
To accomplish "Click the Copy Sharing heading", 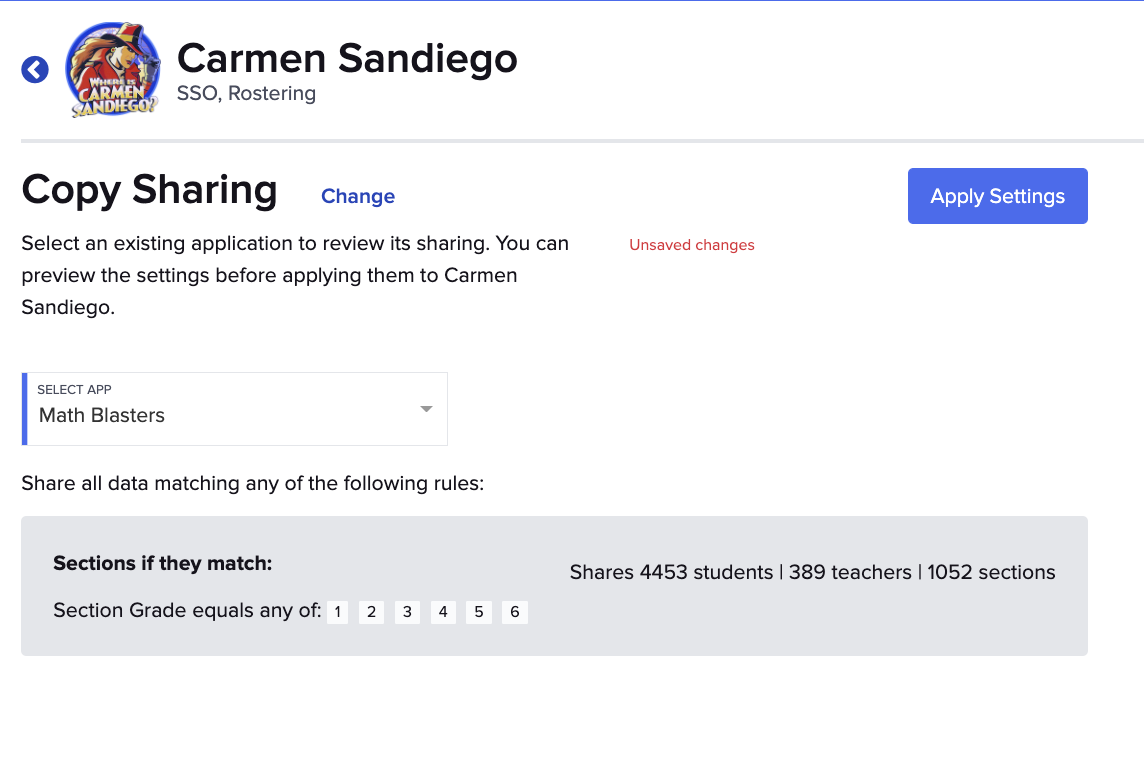I will pyautogui.click(x=149, y=189).
